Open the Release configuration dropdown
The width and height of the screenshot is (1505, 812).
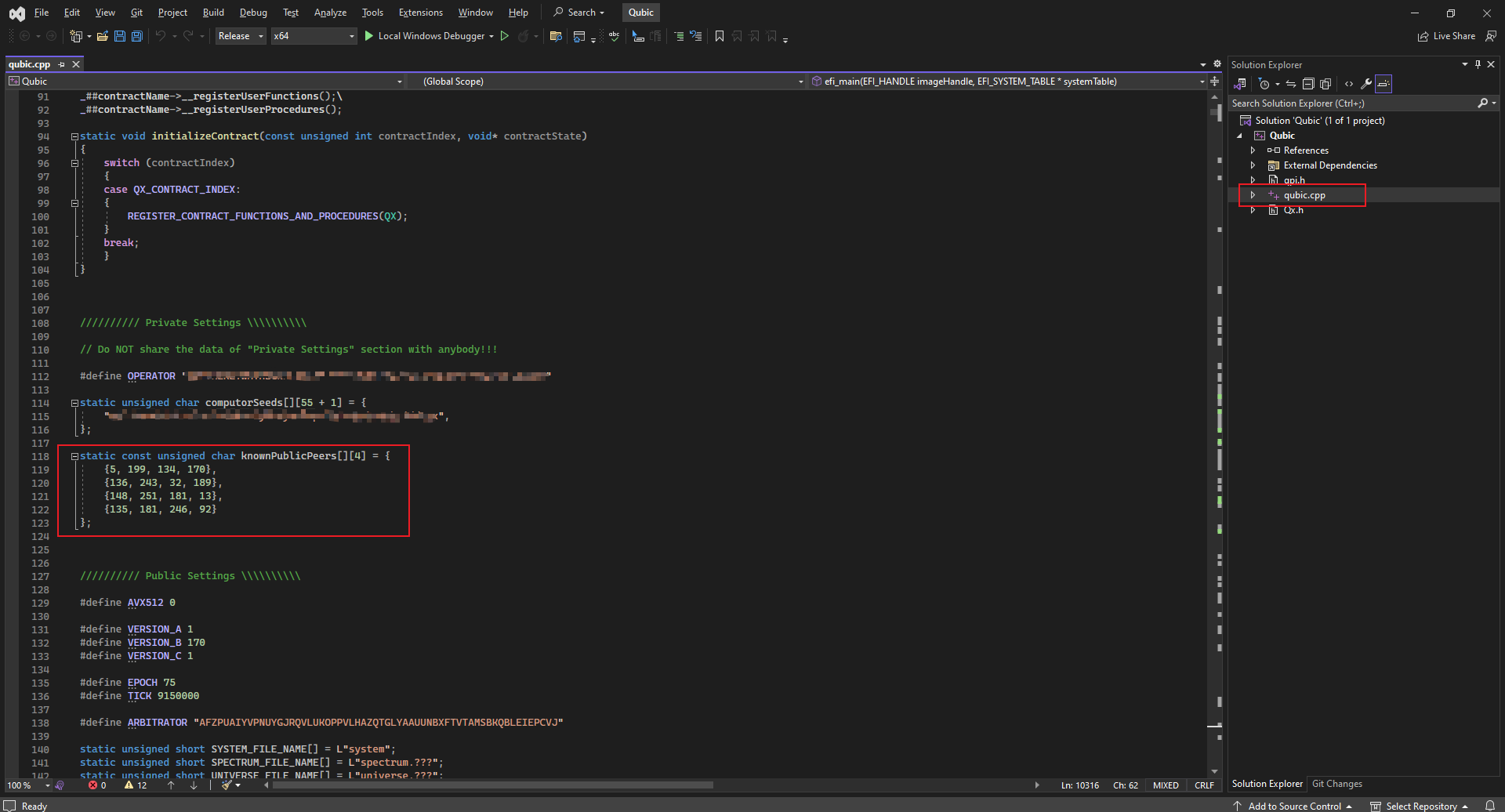tap(241, 36)
